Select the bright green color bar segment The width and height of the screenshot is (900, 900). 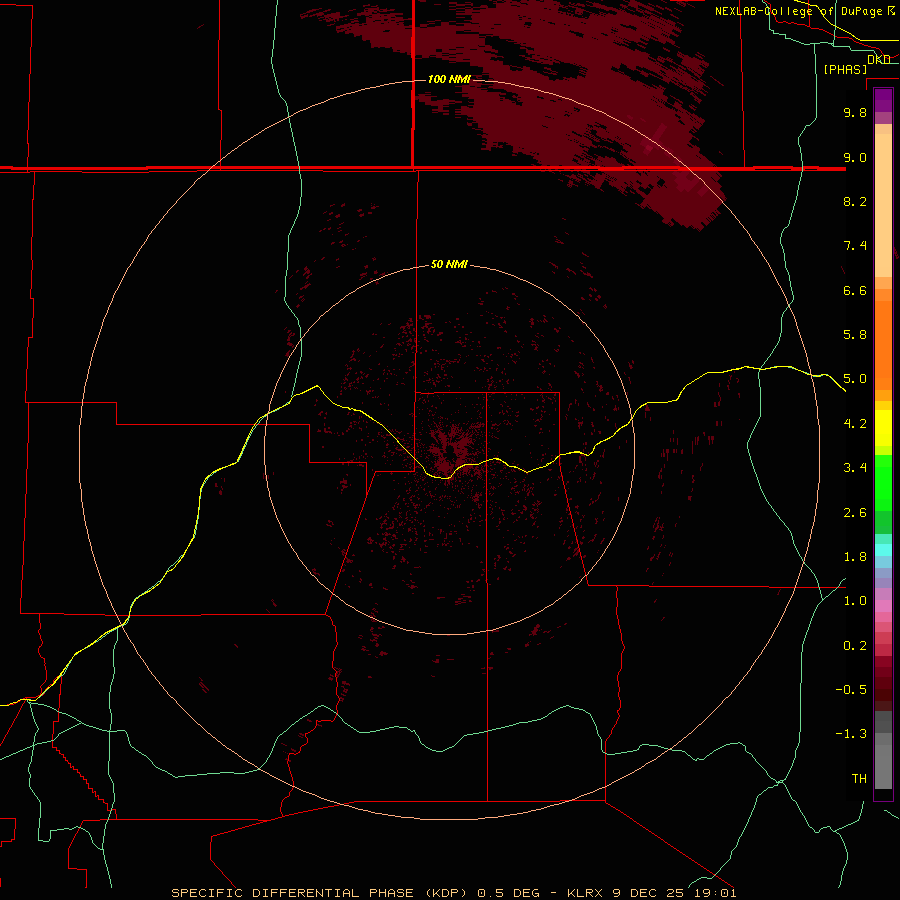883,482
